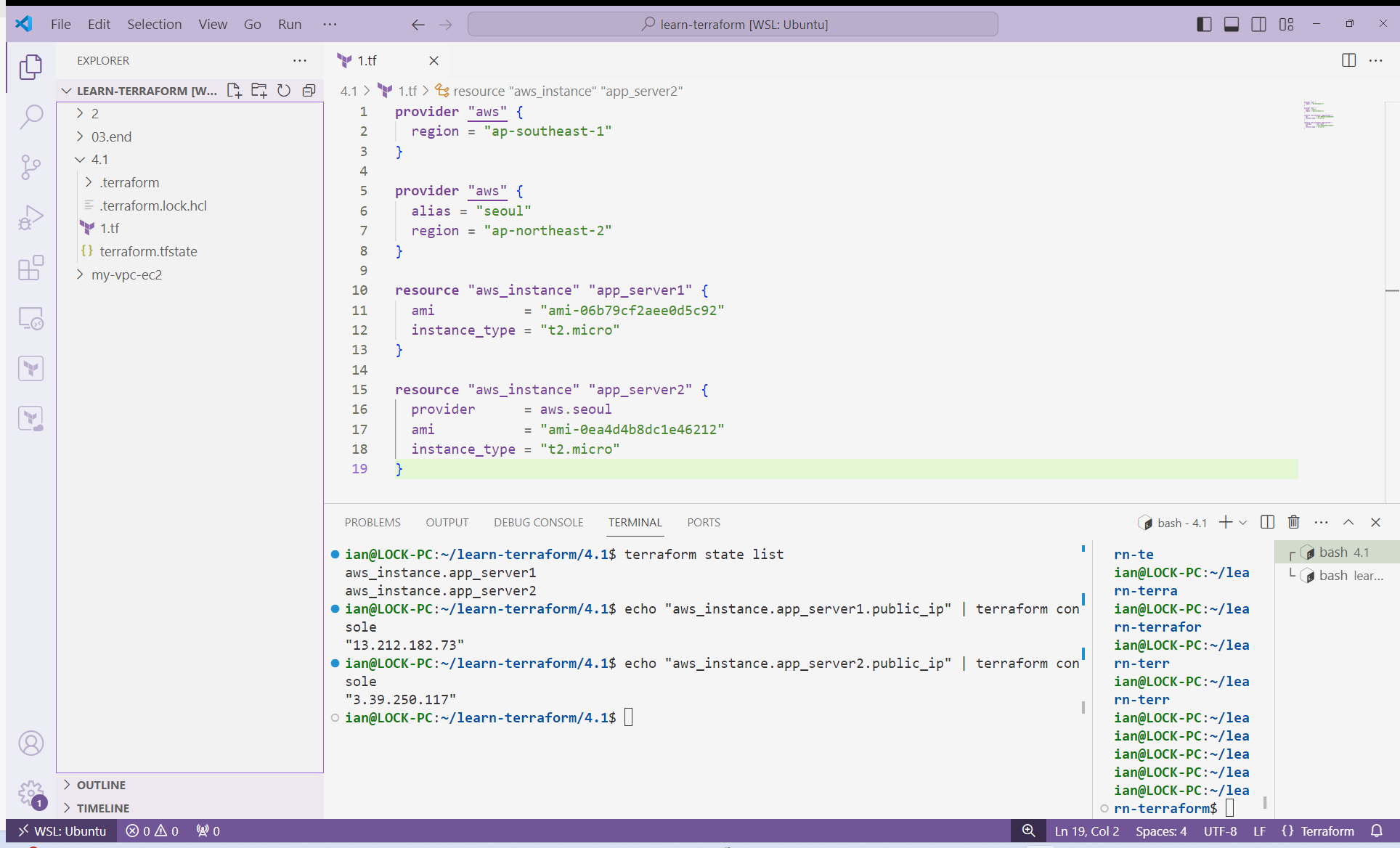The height and width of the screenshot is (848, 1400).
Task: Expand the OUTLINE section
Action: 101,785
